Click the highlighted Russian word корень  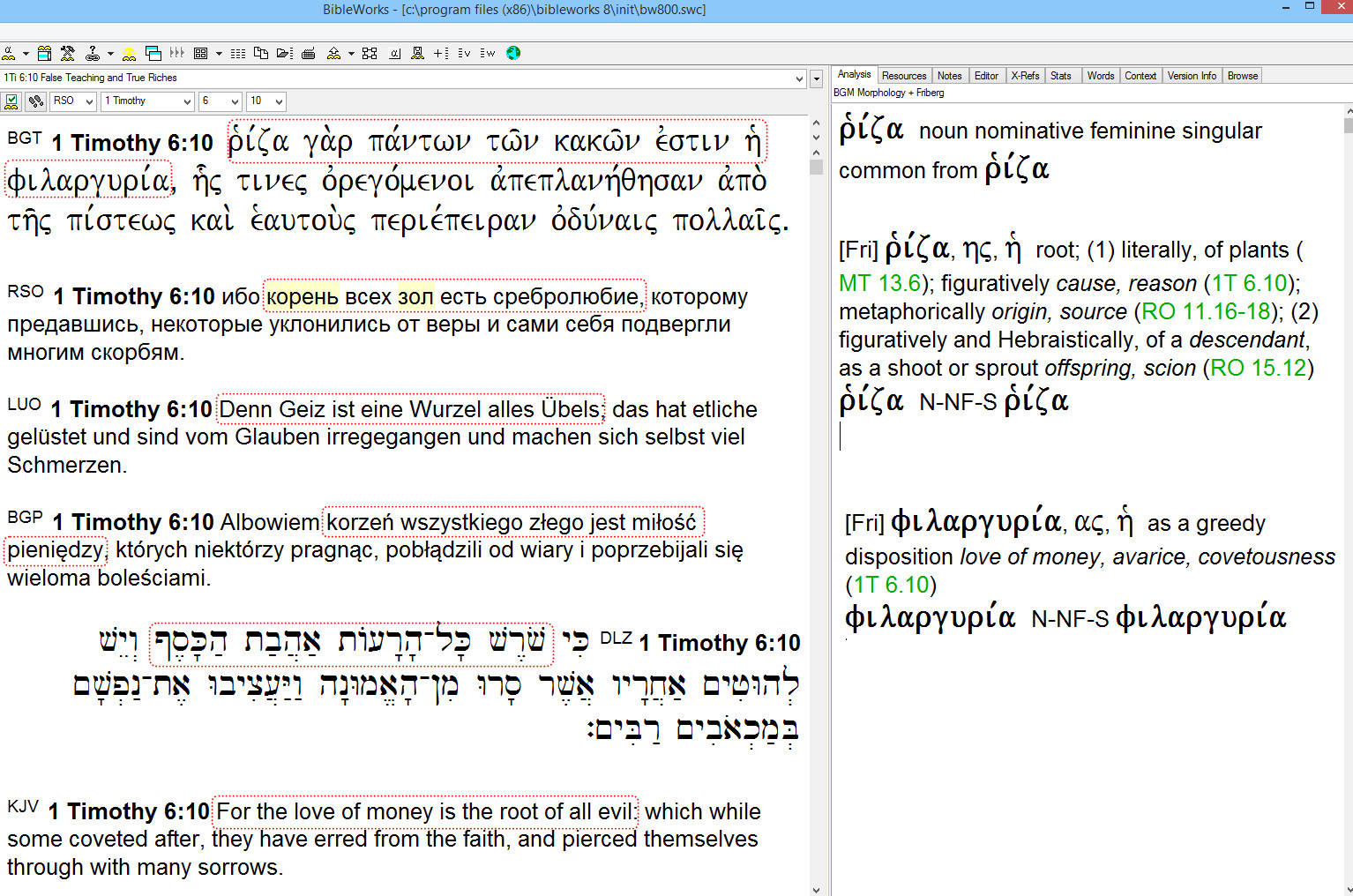(x=303, y=297)
